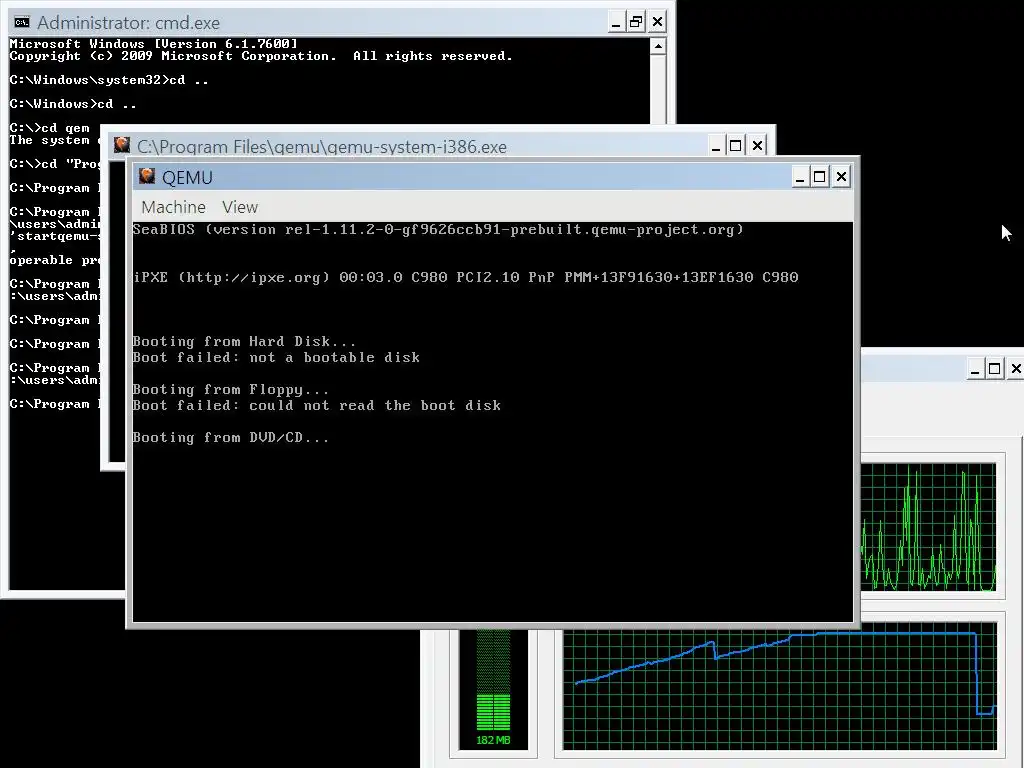Screen dimensions: 1024x768
Task: Maximize the qemu-system-i386.exe console window
Action: click(x=735, y=146)
